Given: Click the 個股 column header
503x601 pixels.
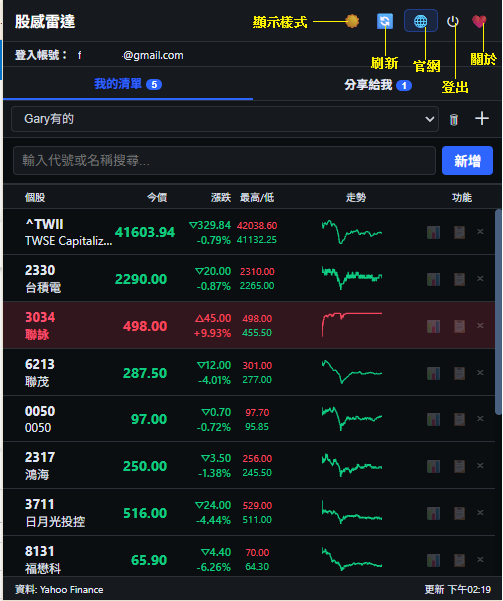Looking at the screenshot, I should (x=35, y=197).
